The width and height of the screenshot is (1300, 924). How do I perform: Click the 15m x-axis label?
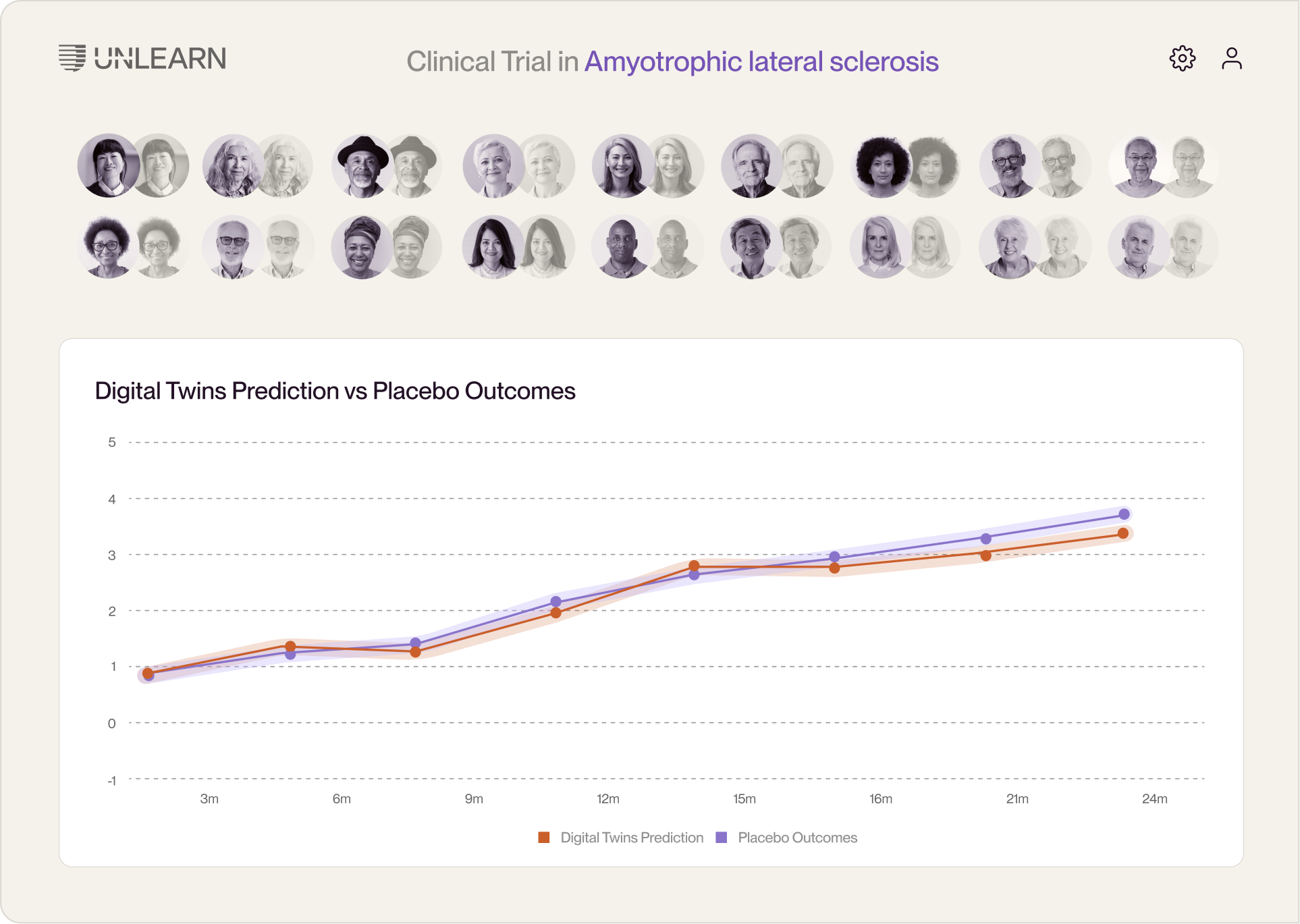(x=744, y=799)
